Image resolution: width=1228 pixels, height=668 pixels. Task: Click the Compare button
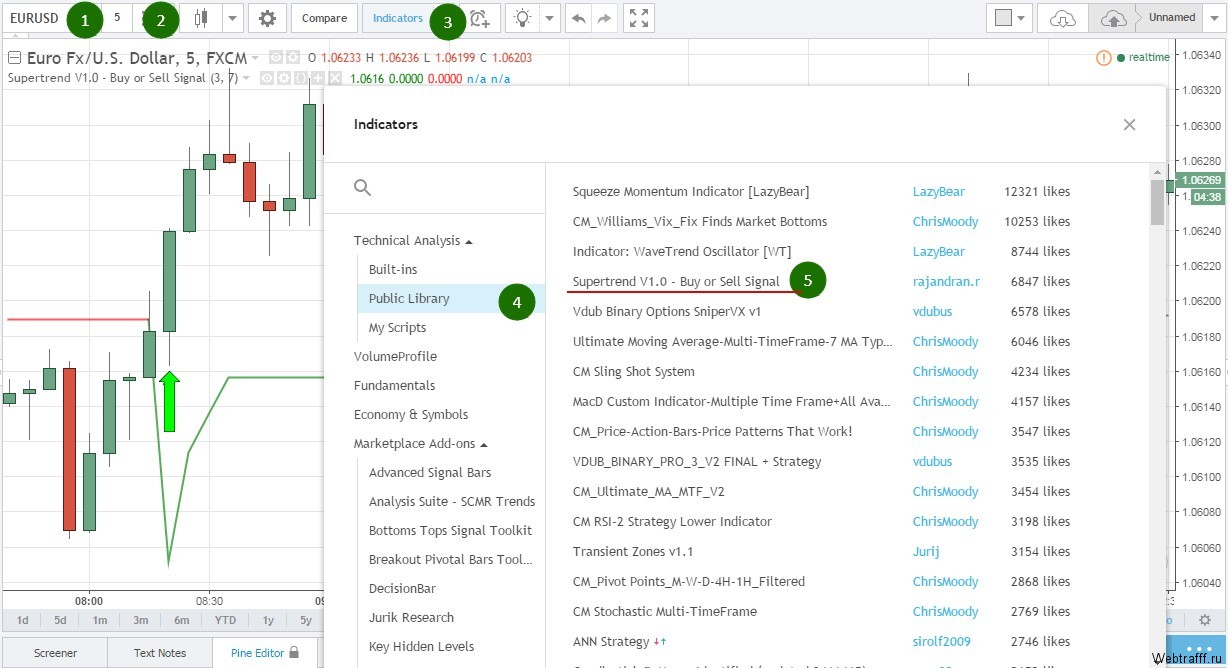tap(324, 17)
